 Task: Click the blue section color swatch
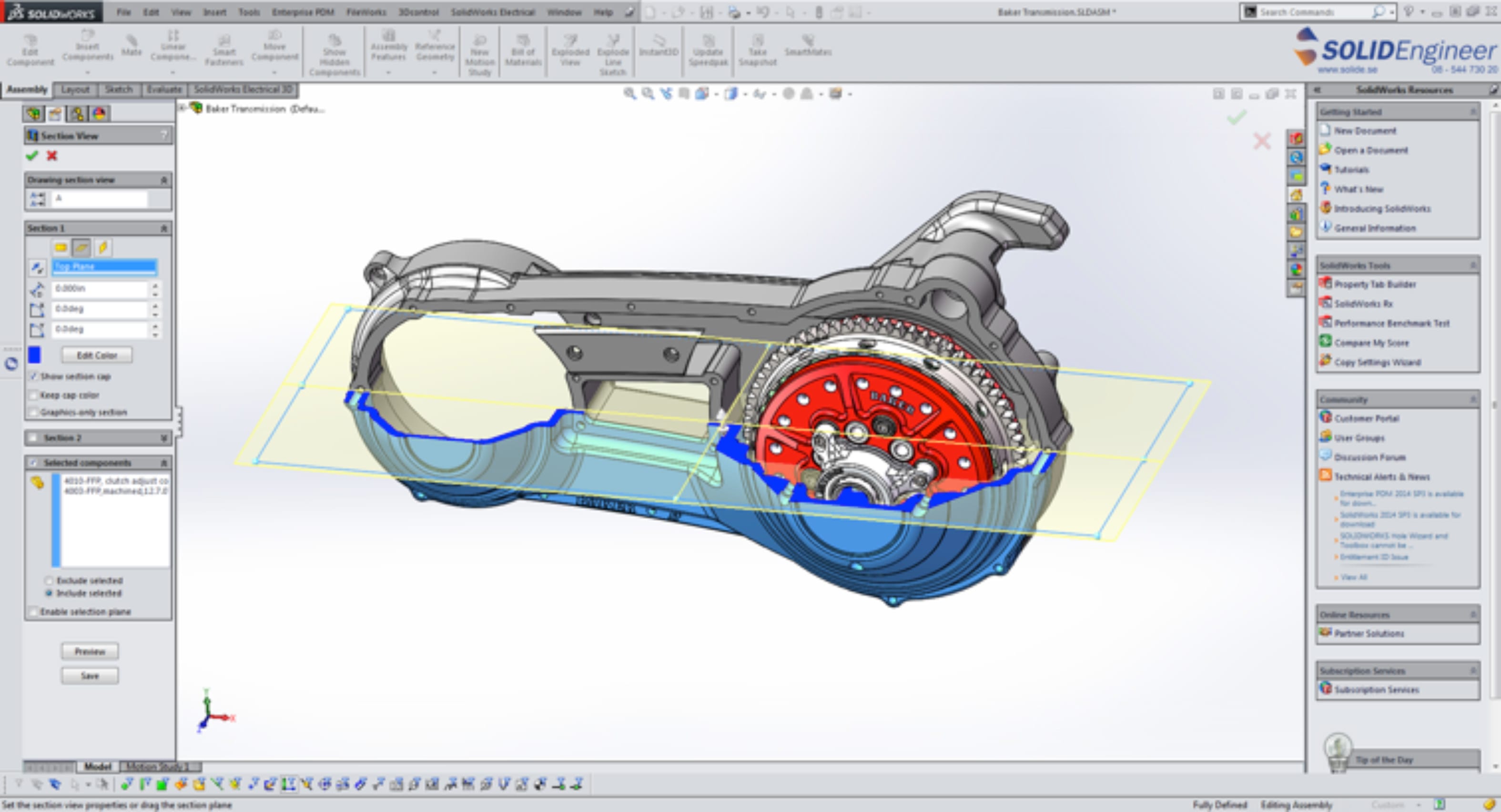(34, 355)
